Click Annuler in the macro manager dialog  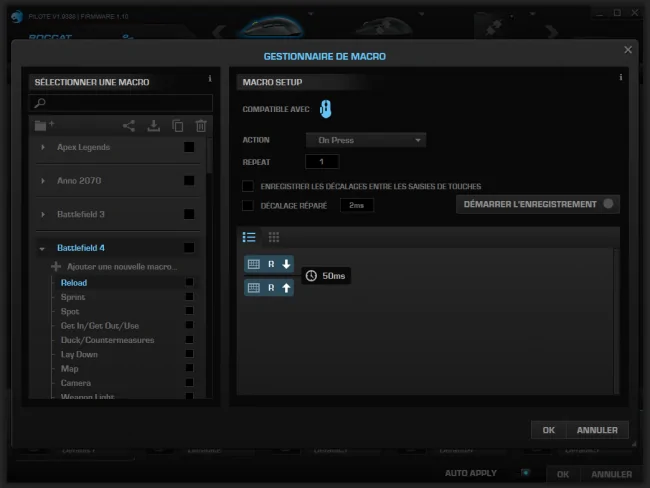[597, 430]
